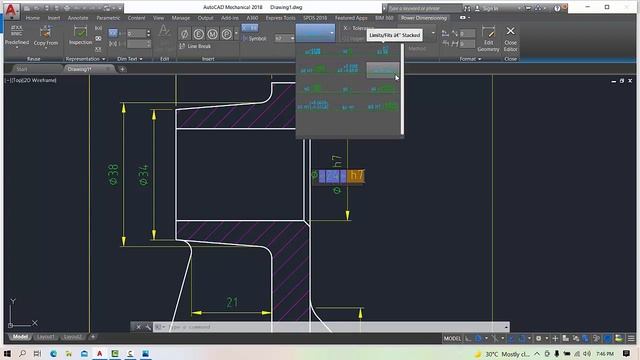
Task: Increase the precision stepper value
Action: 149,31
